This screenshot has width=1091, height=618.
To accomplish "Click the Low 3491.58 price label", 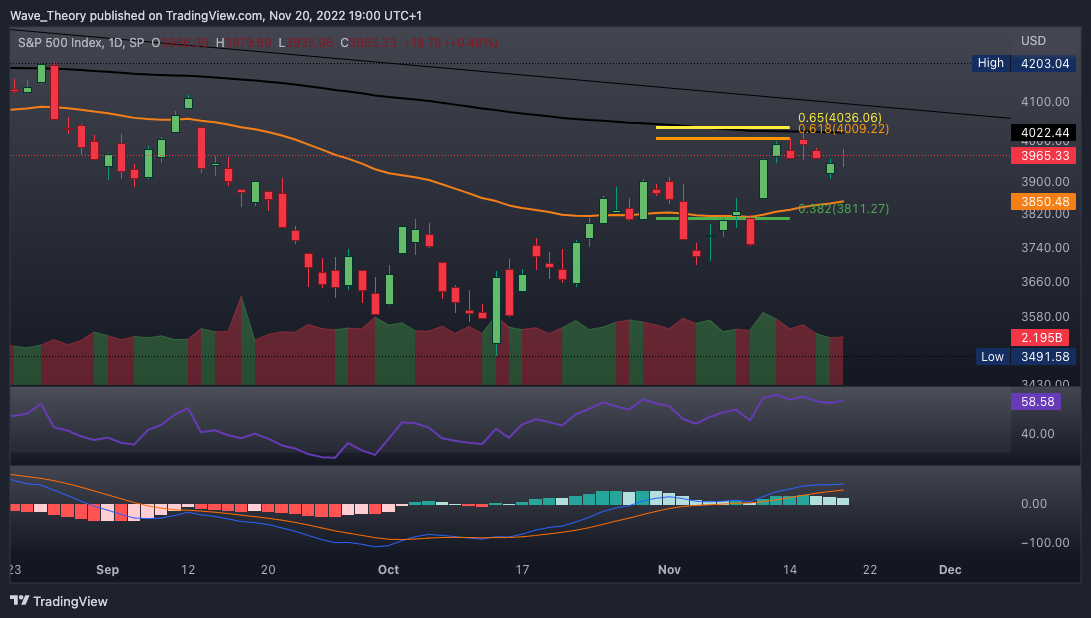I will (x=1026, y=357).
